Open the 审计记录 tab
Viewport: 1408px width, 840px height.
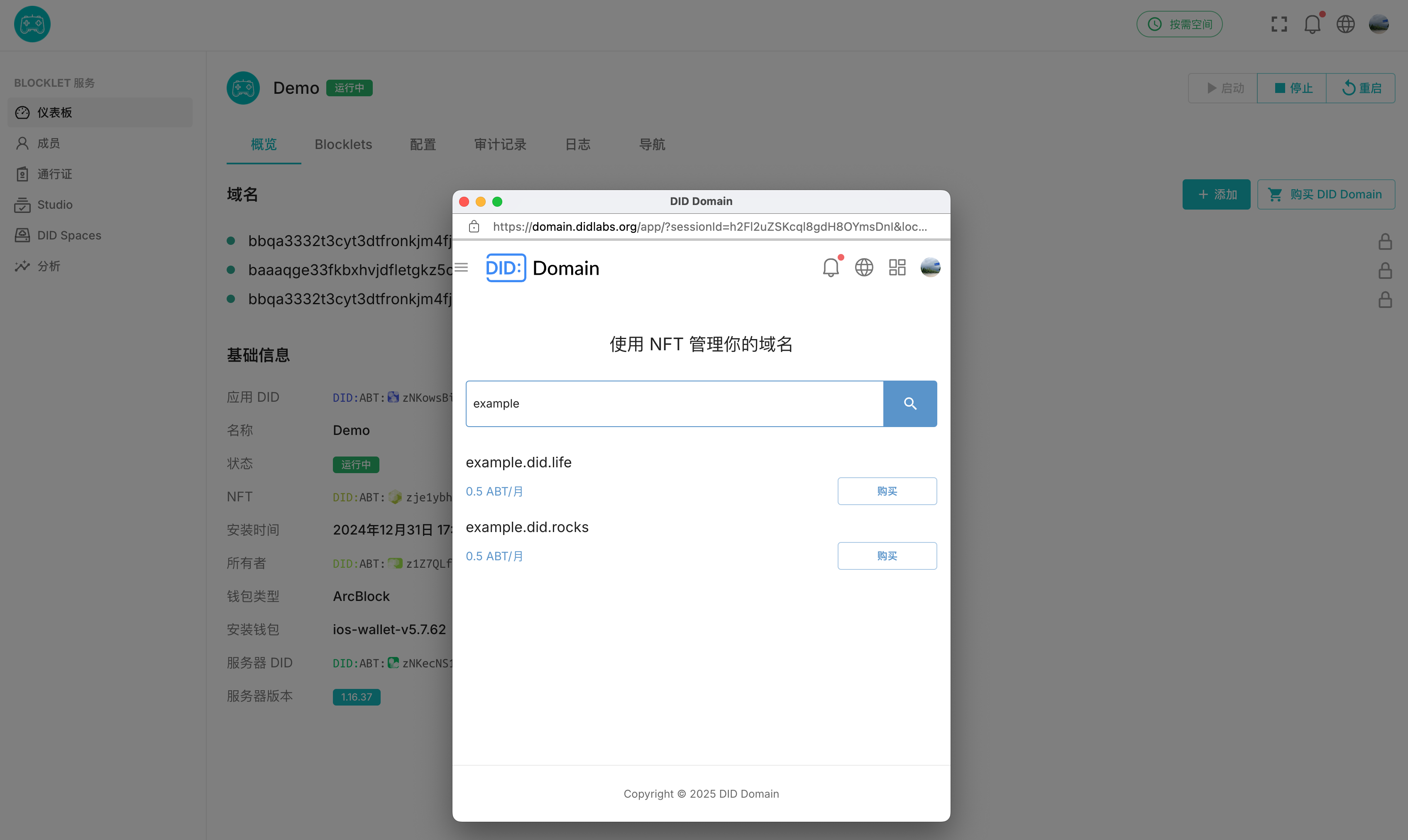coord(500,144)
